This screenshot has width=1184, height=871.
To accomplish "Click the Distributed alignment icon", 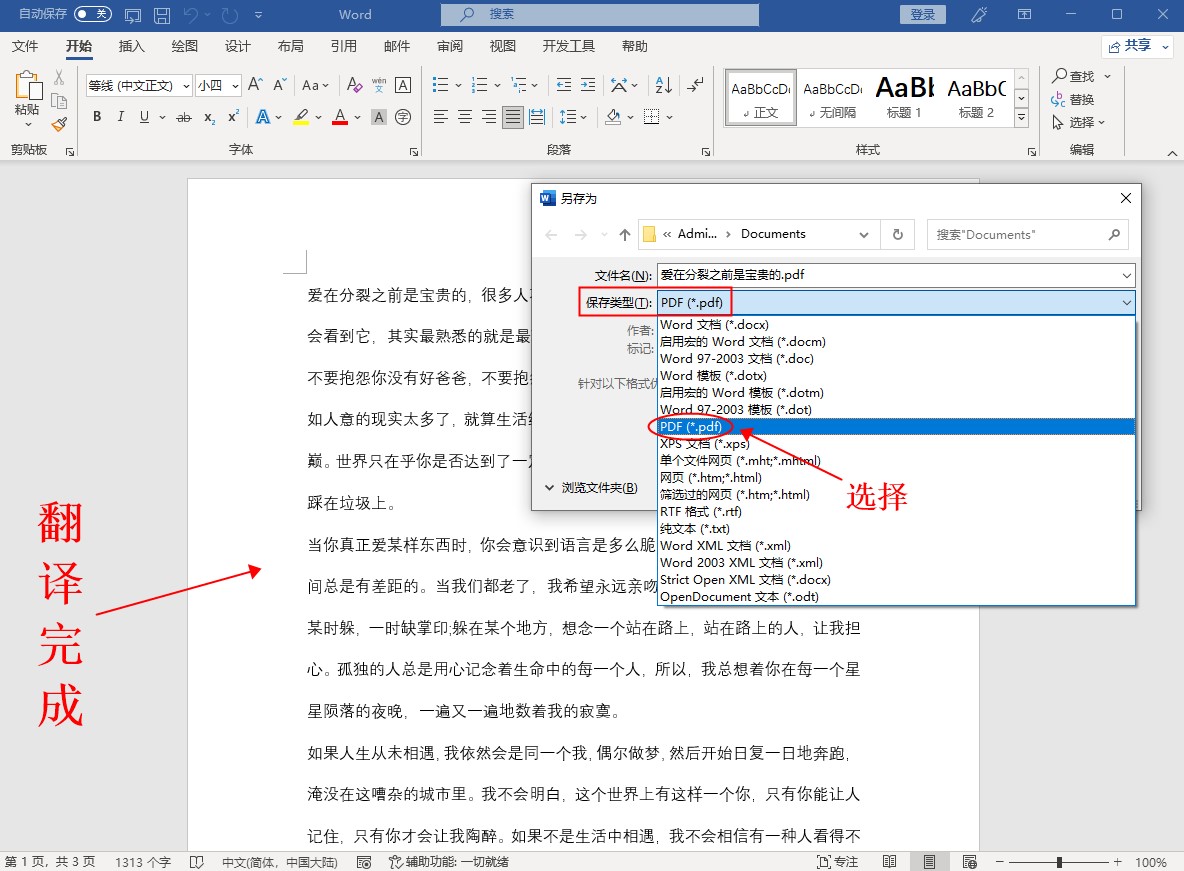I will coord(537,116).
